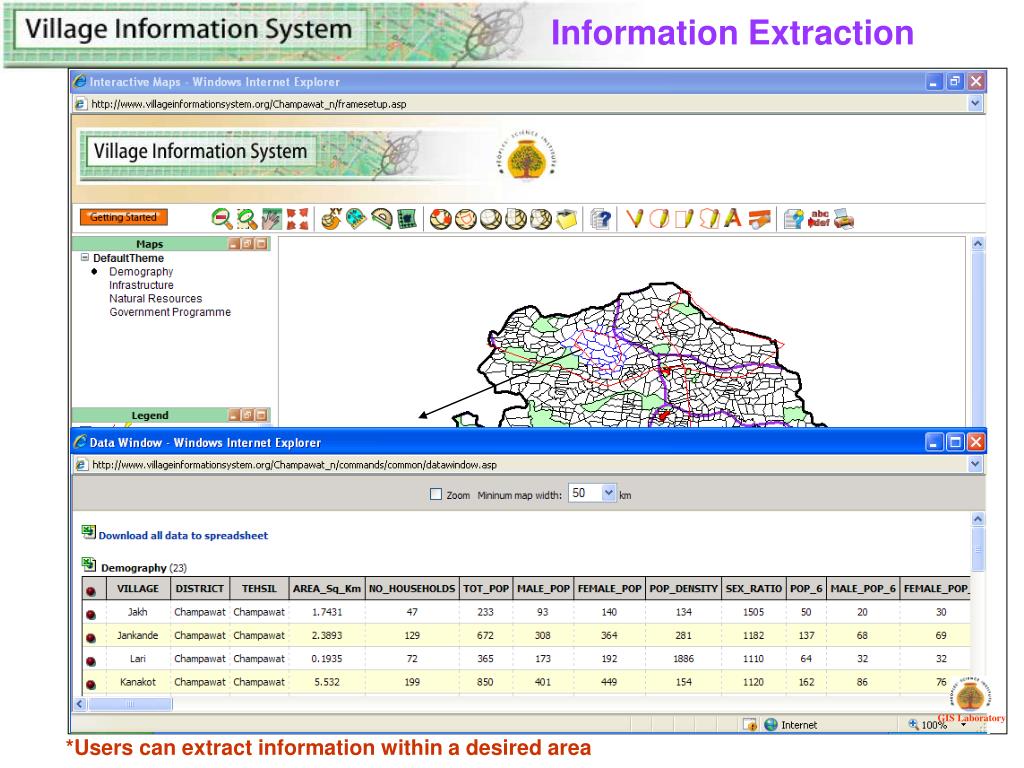The width and height of the screenshot is (1024, 768).
Task: Open the Interactive Maps address bar dropdown
Action: click(975, 103)
